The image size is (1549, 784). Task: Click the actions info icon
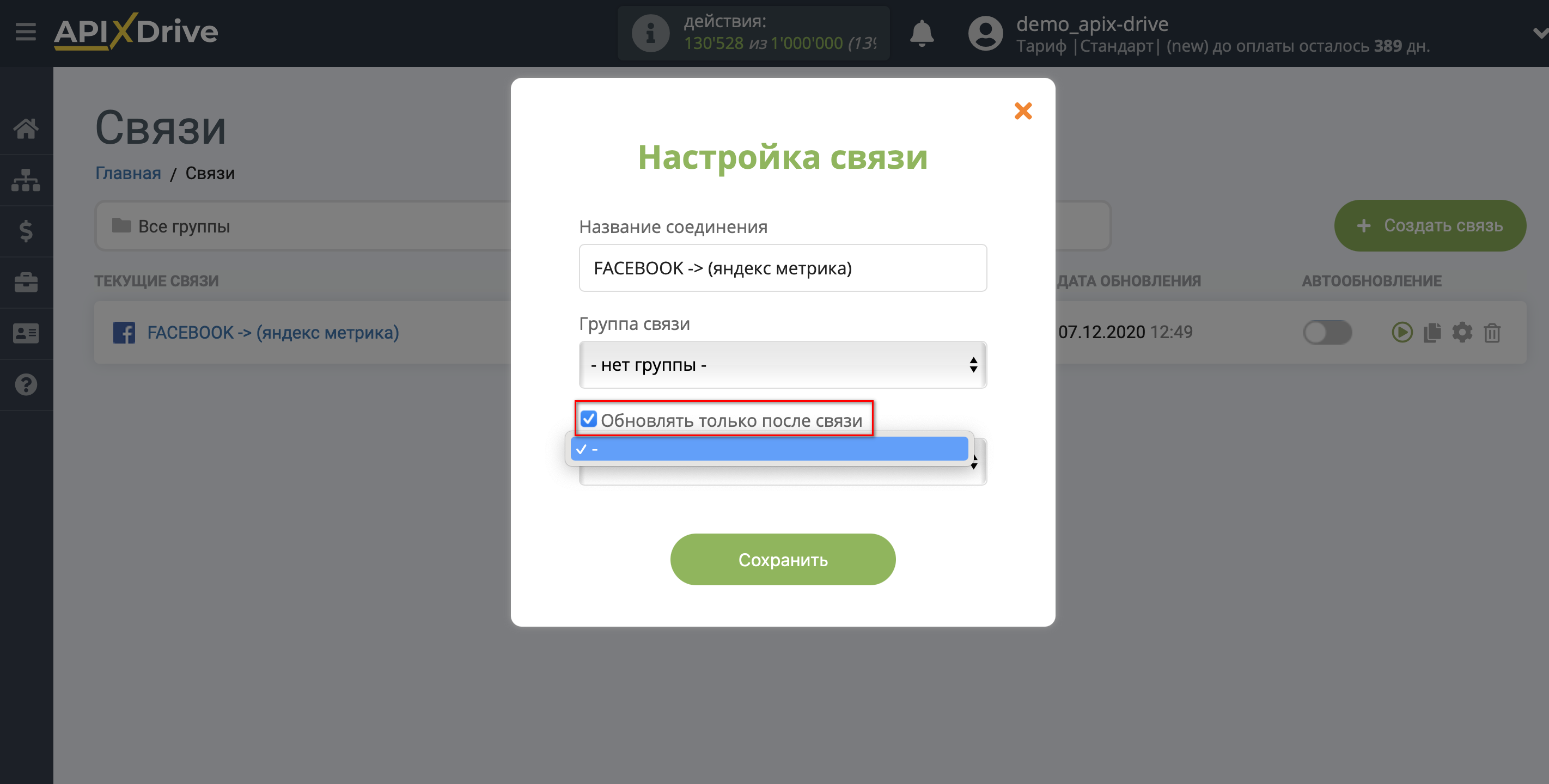(650, 34)
